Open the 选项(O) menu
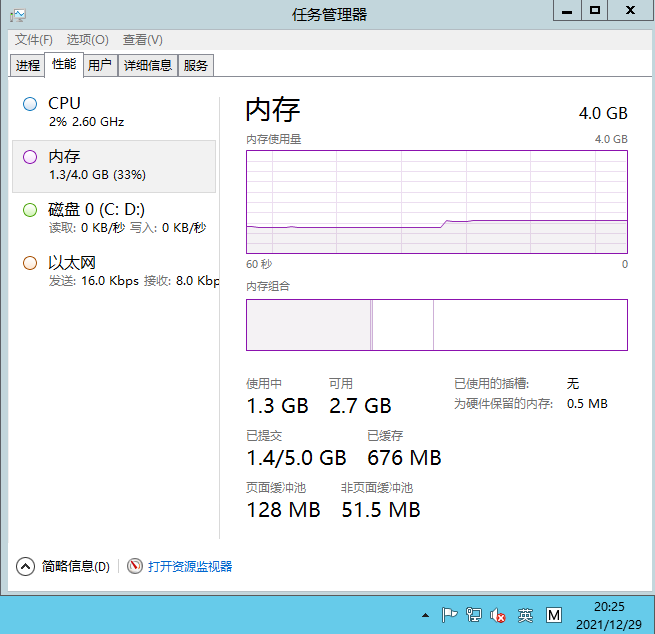 87,40
